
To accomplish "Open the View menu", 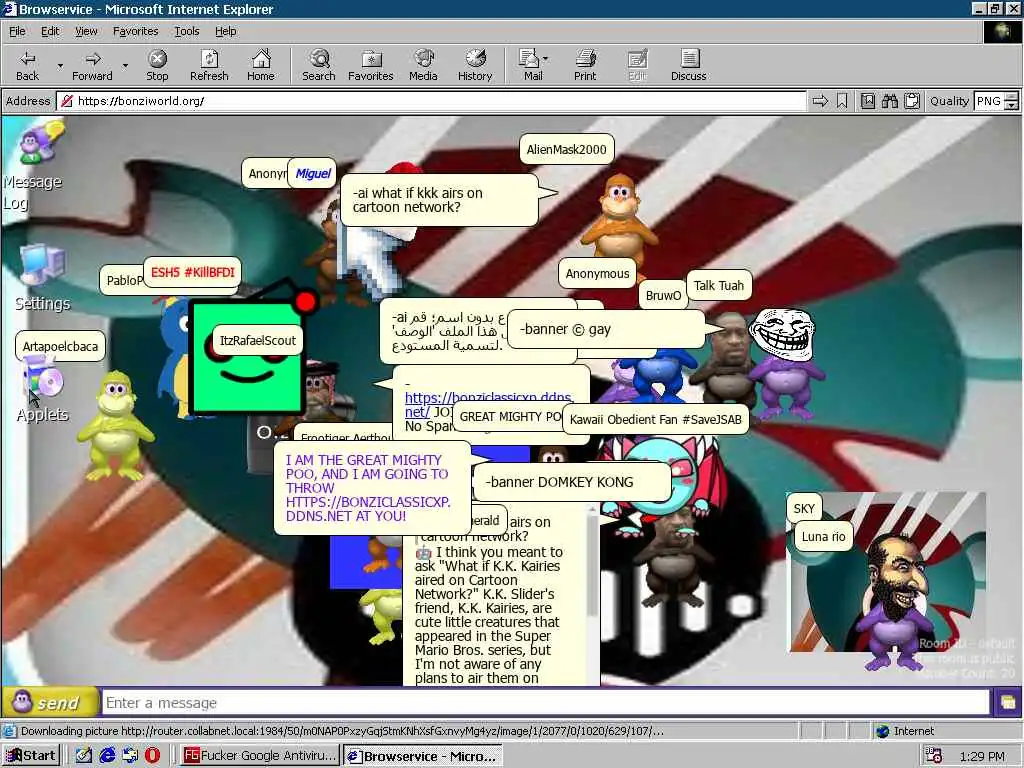I will pyautogui.click(x=86, y=31).
